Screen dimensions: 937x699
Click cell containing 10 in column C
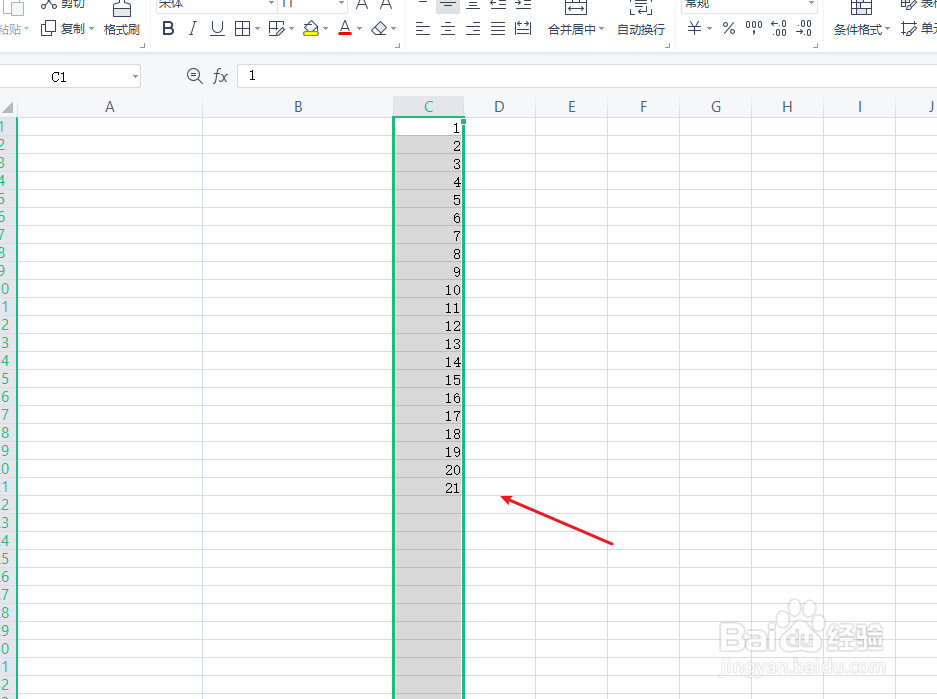(x=428, y=289)
